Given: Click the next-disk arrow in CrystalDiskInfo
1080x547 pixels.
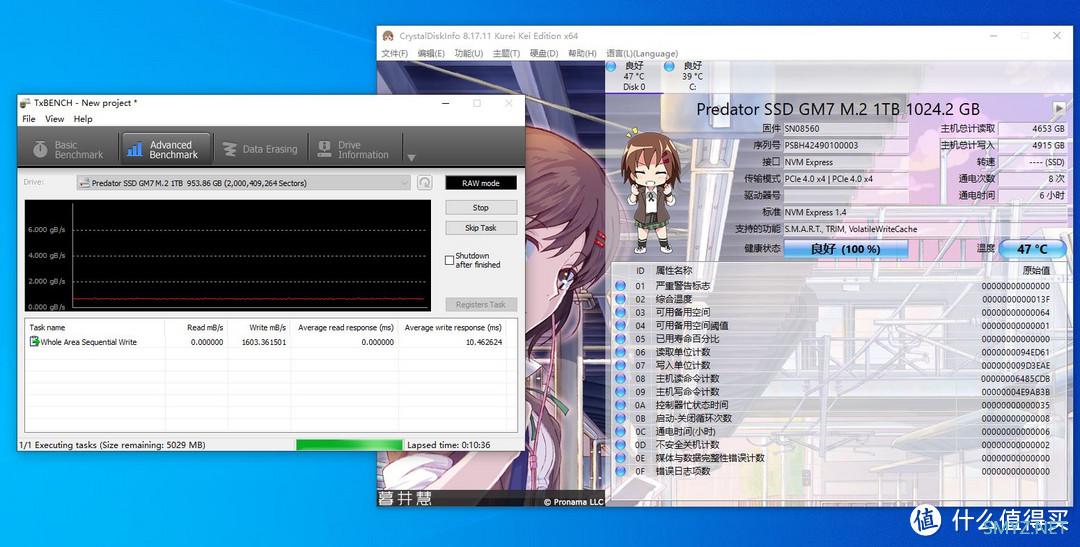Looking at the screenshot, I should [1059, 108].
